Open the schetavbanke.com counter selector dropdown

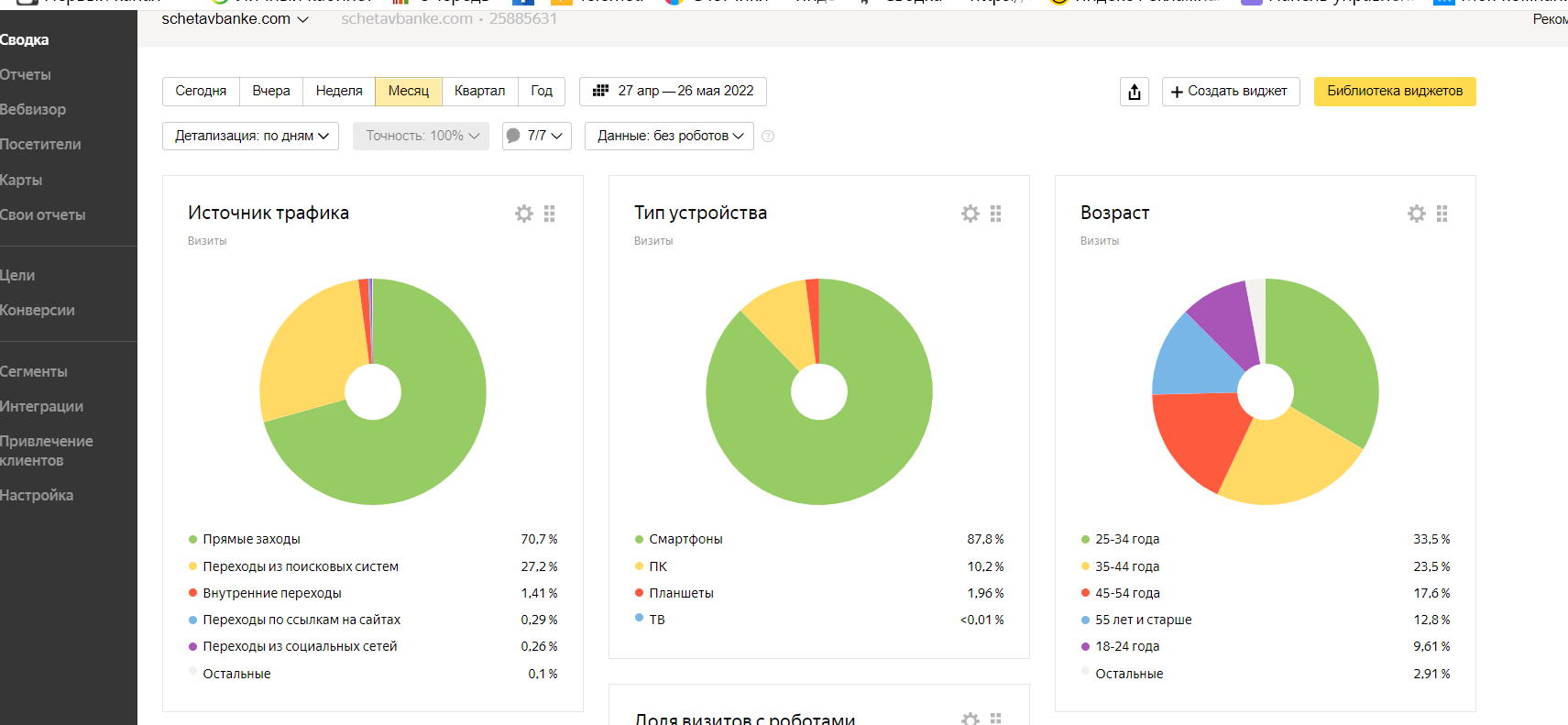coord(235,18)
